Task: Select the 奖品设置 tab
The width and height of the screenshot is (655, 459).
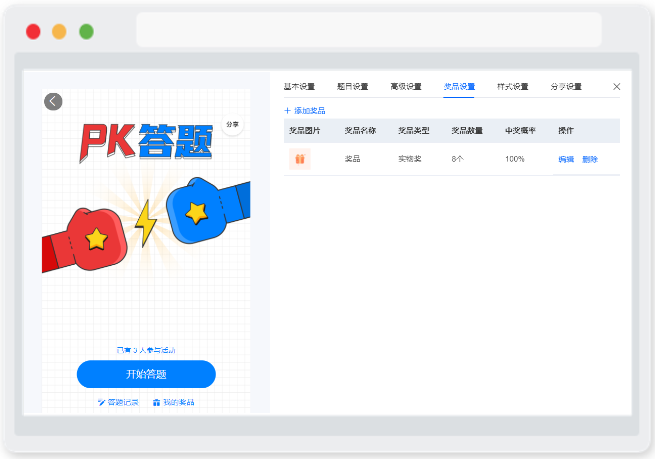Action: click(459, 86)
